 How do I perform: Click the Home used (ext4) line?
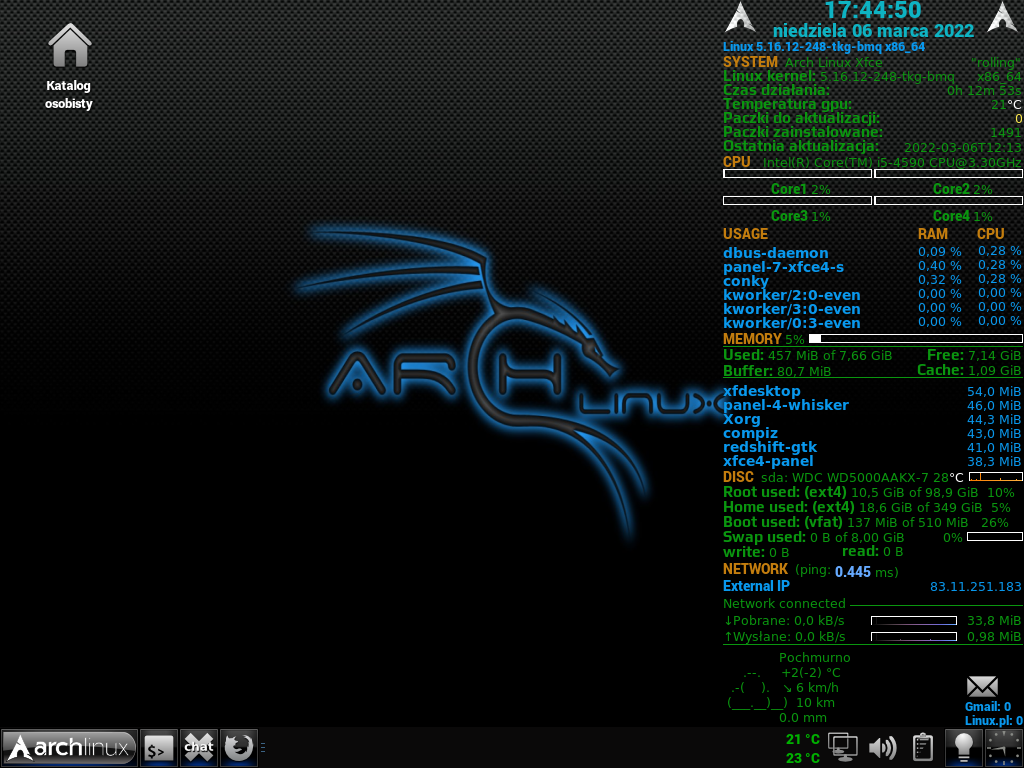point(867,507)
